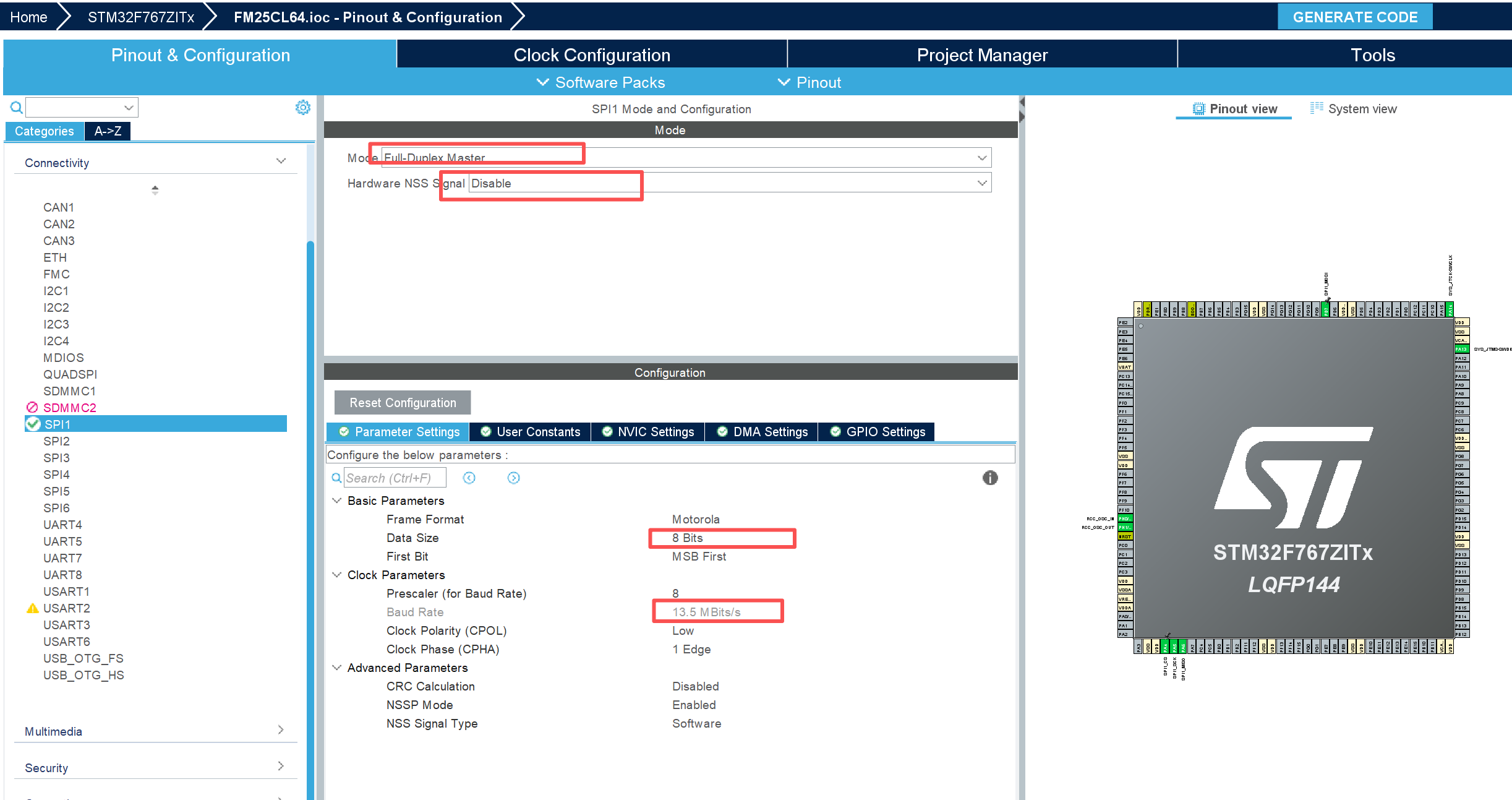Open the Software Packs menu
The height and width of the screenshot is (800, 1512).
pyautogui.click(x=601, y=82)
